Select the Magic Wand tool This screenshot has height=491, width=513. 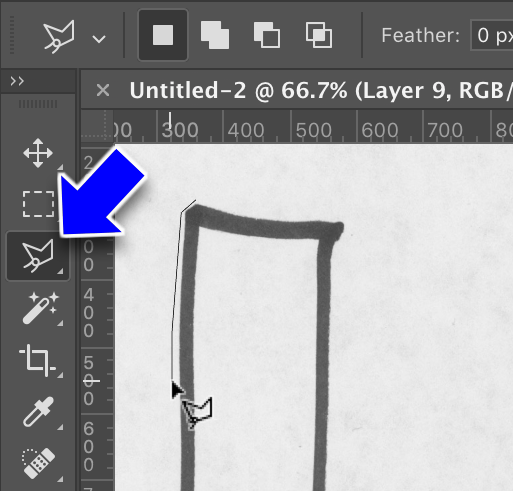[40, 308]
